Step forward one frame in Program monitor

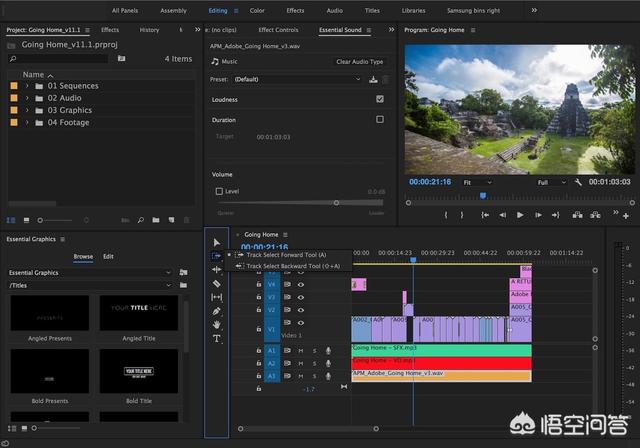(x=538, y=215)
